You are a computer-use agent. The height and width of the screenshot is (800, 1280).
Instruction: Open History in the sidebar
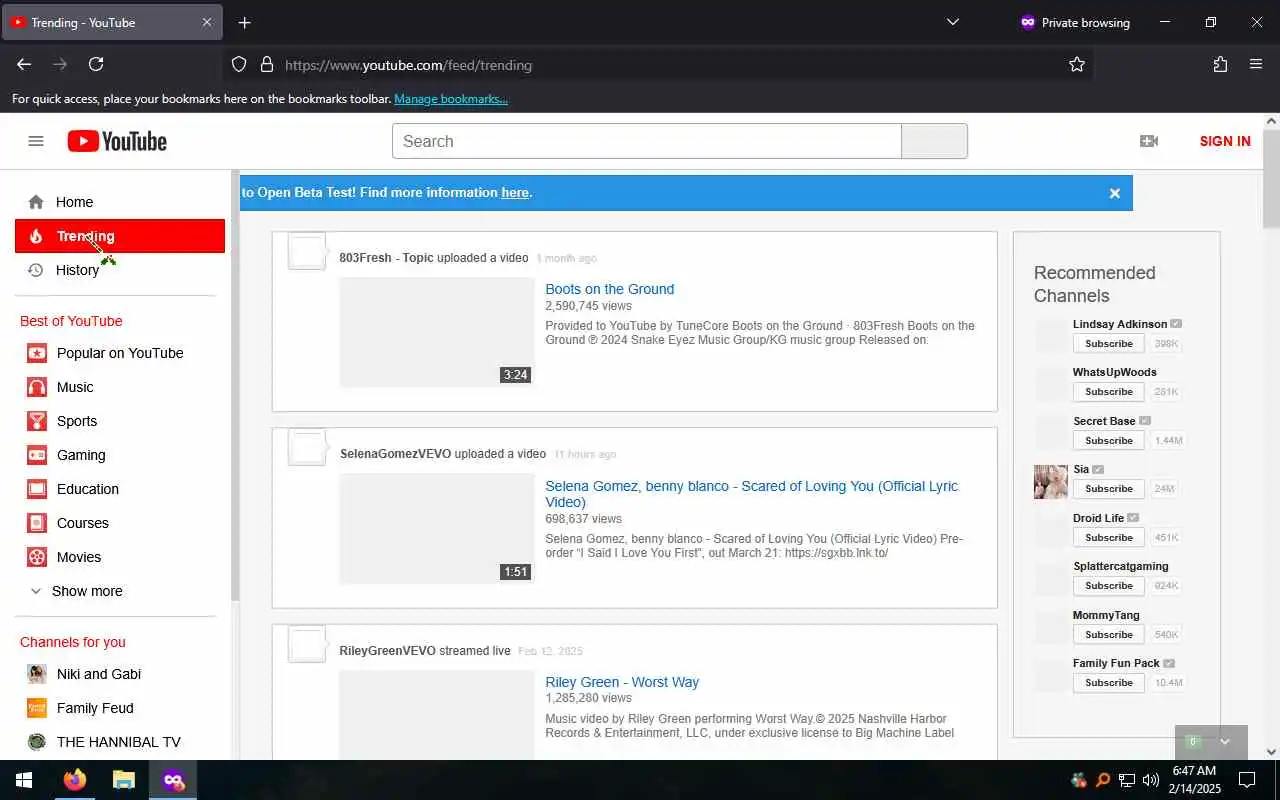click(x=120, y=270)
